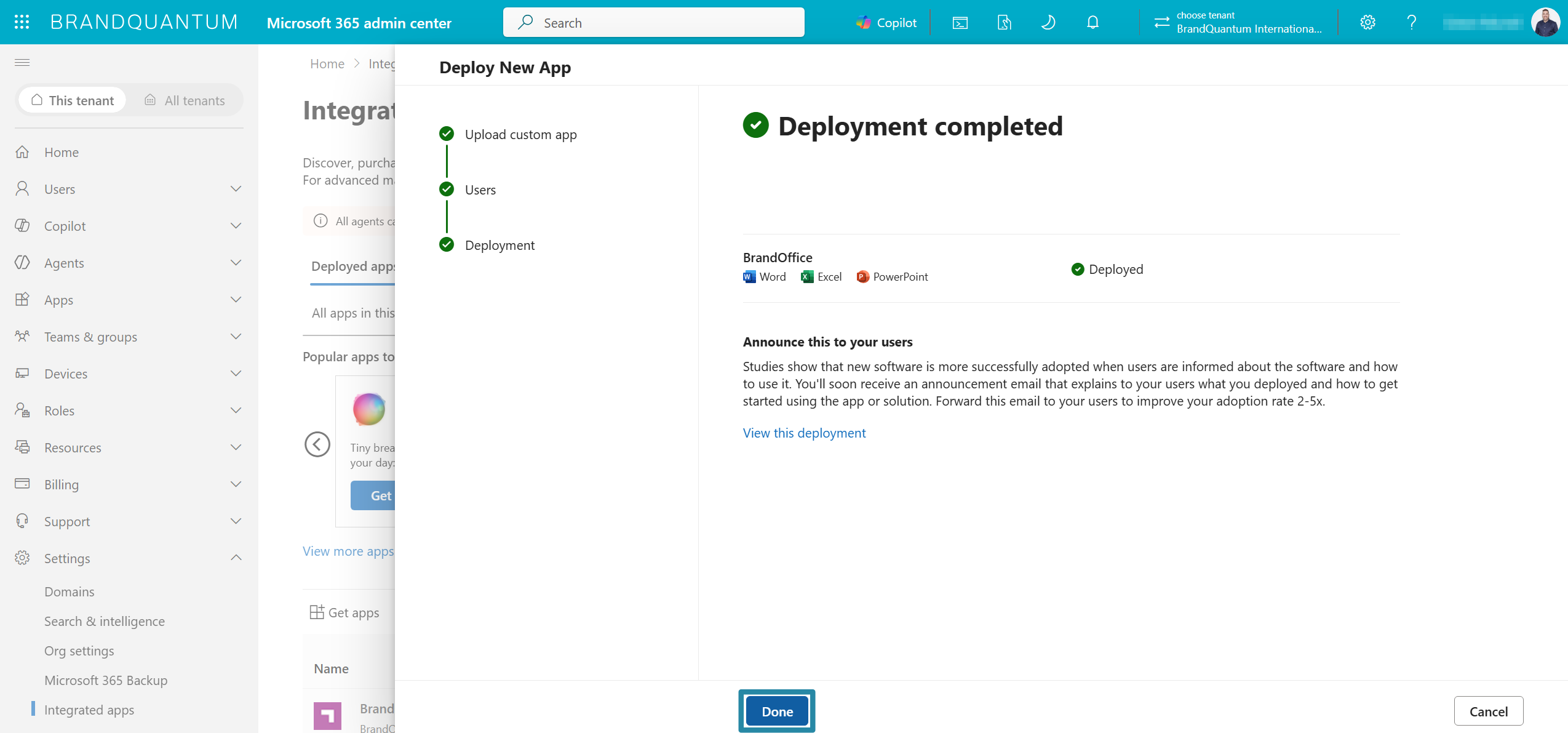Image resolution: width=1568 pixels, height=733 pixels.
Task: Open the settings gear in header
Action: tap(1367, 23)
